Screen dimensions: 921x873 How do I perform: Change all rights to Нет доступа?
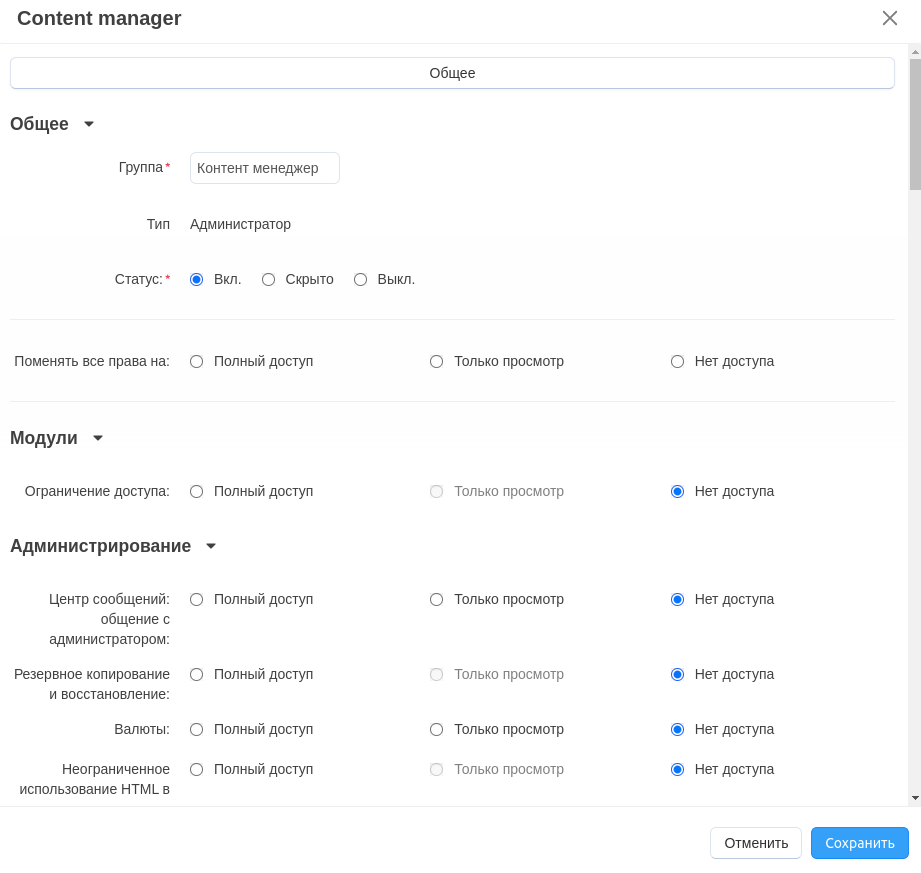tap(678, 362)
